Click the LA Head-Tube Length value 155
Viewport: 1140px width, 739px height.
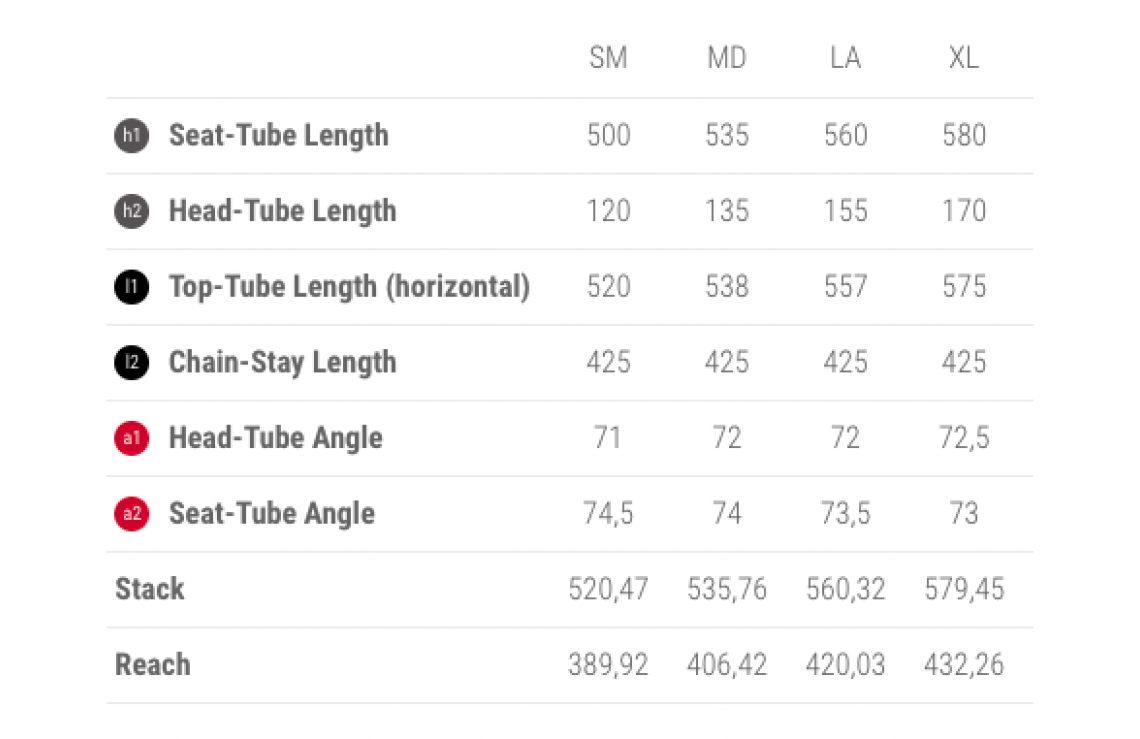pyautogui.click(x=845, y=211)
